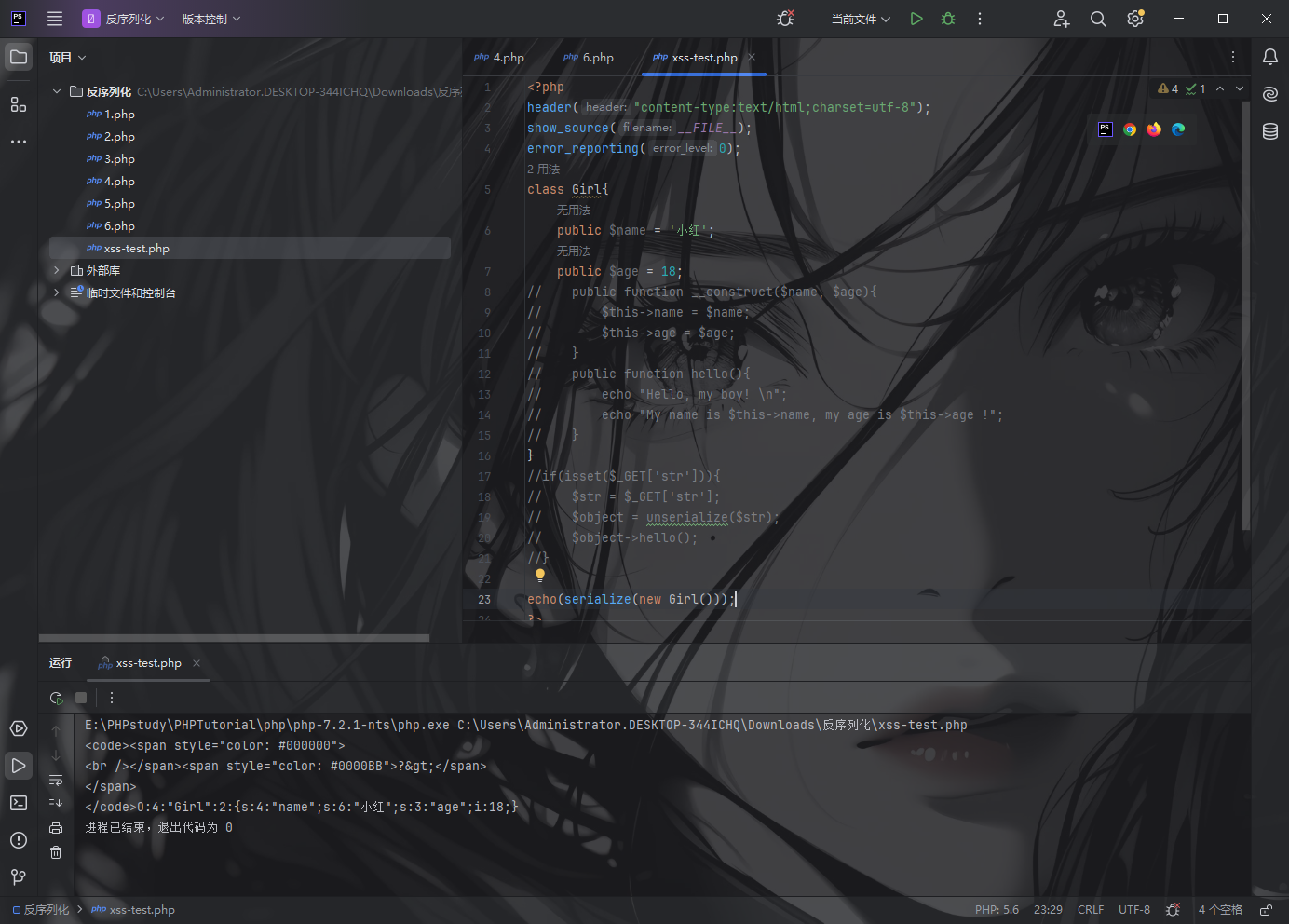This screenshot has height=924, width=1289.
Task: Go to previous highlighted problem arrow
Action: point(1220,89)
